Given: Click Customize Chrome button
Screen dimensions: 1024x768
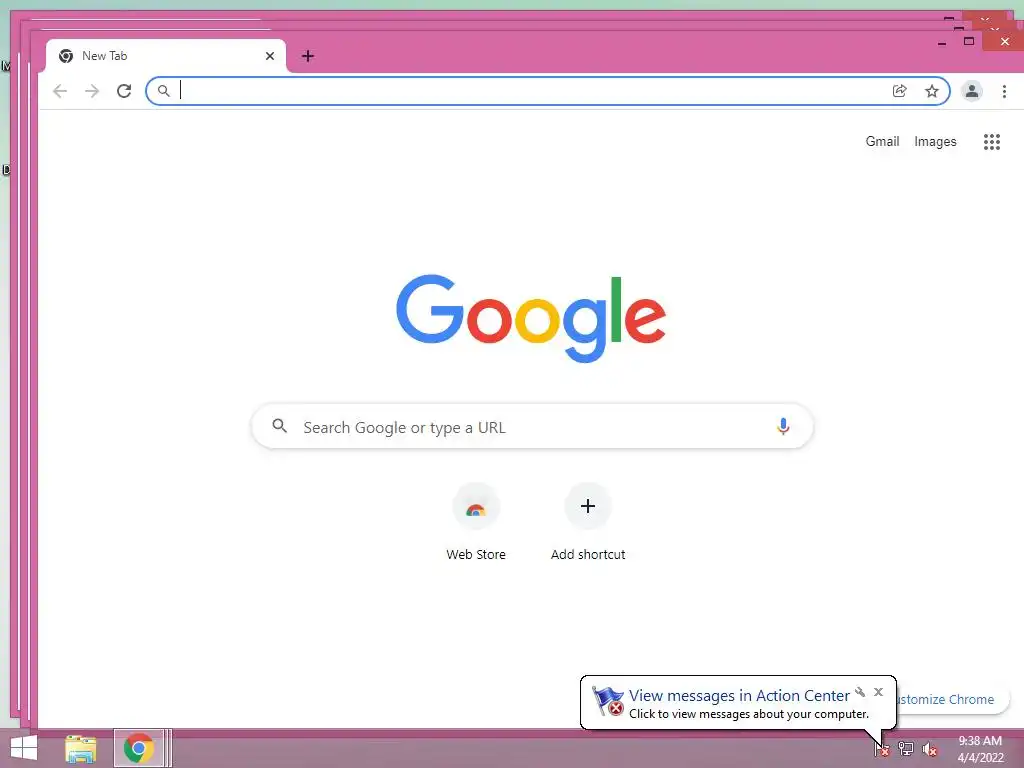Looking at the screenshot, I should pyautogui.click(x=952, y=699).
